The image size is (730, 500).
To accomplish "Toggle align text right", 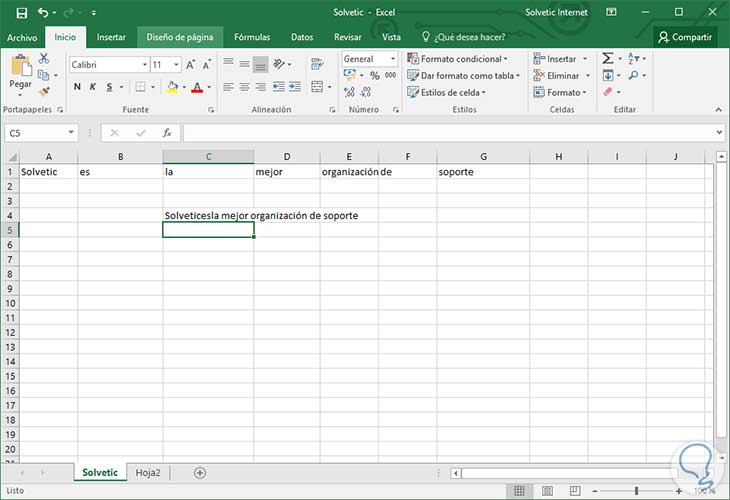I will click(261, 87).
